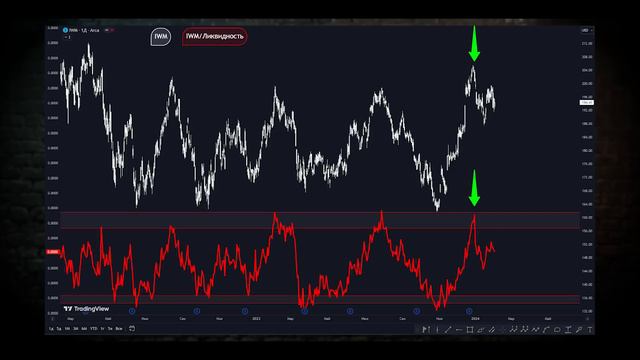Select the 1д time range button
640x360 pixels.
click(51, 329)
